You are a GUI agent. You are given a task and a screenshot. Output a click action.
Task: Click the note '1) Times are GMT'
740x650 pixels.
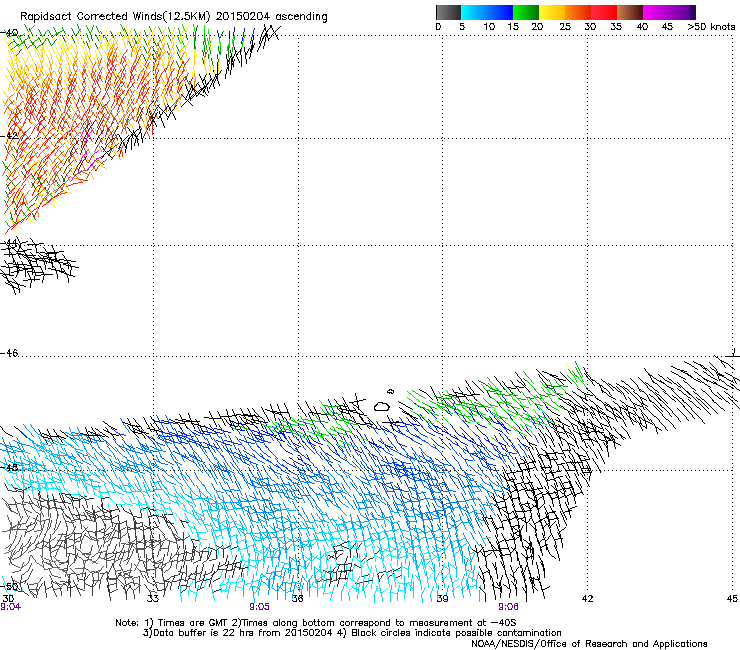tap(186, 623)
